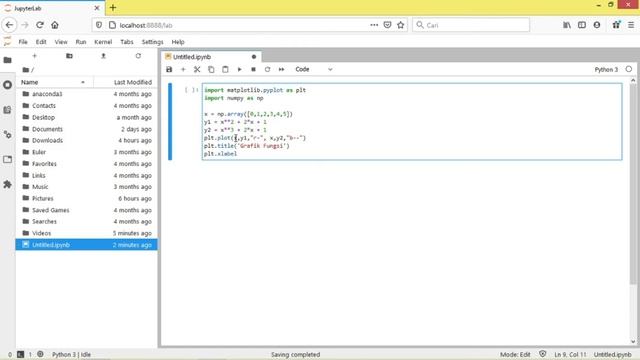Create a new folder in file browser
The width and height of the screenshot is (640, 360).
coord(69,56)
